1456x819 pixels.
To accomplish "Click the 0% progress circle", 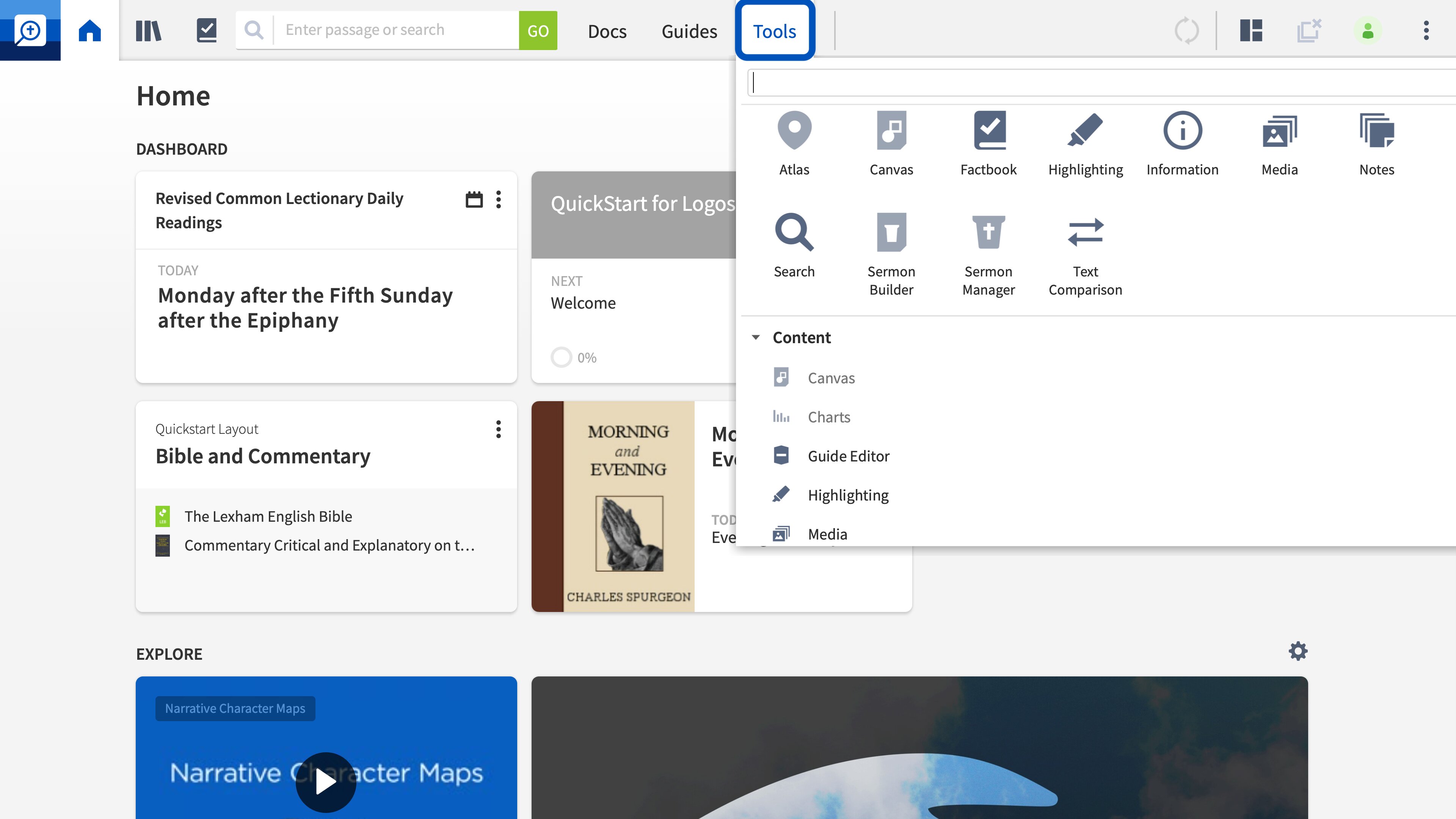I will click(561, 357).
